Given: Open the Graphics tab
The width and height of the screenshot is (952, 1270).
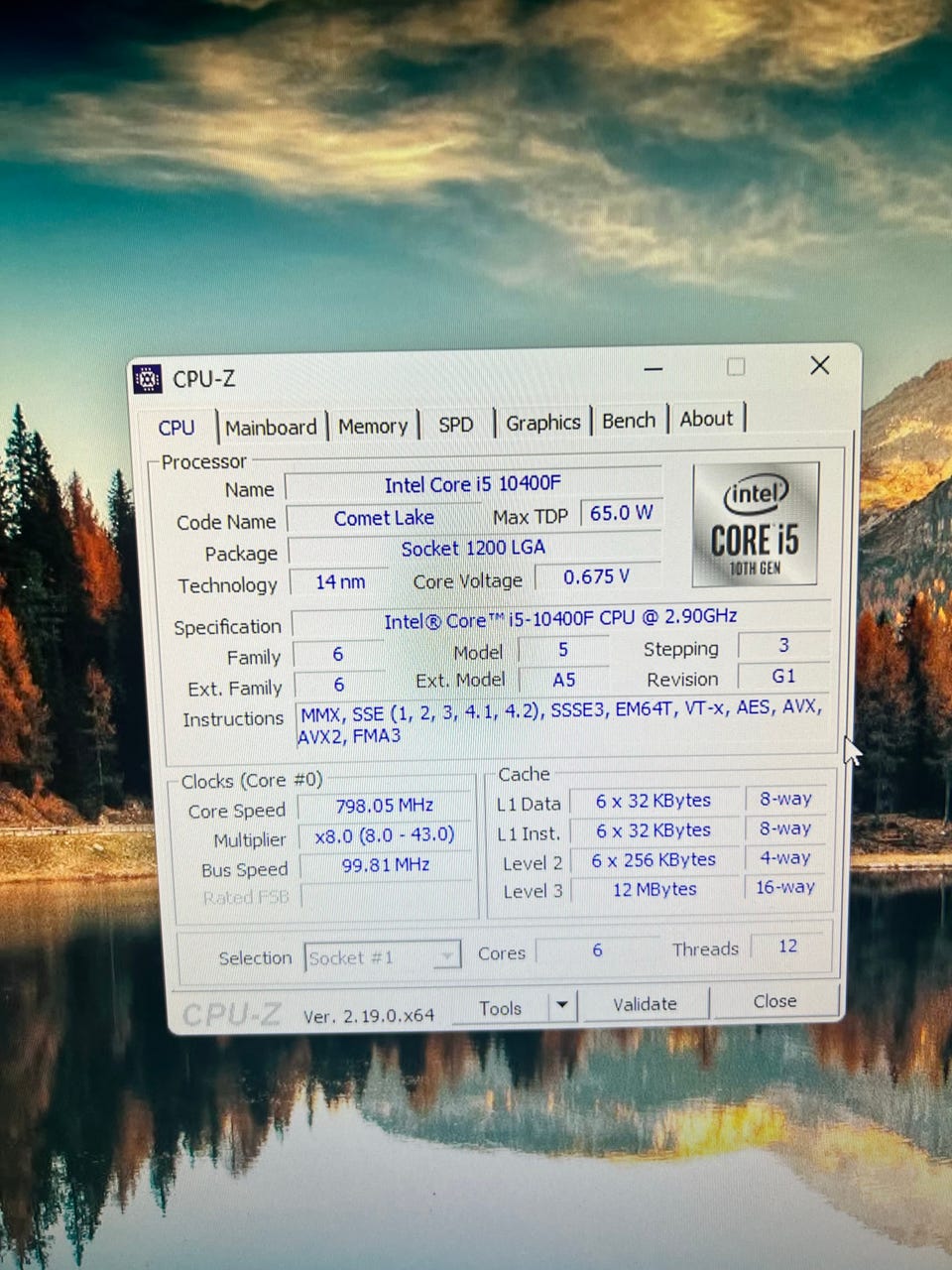Looking at the screenshot, I should tap(542, 423).
